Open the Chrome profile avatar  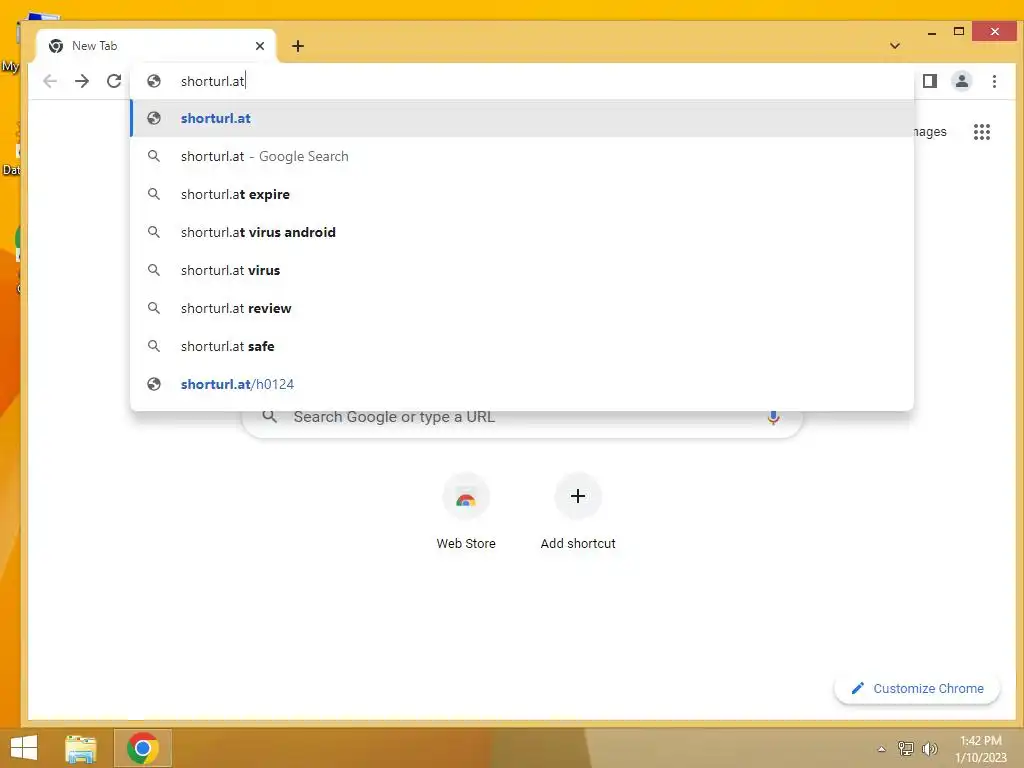961,81
